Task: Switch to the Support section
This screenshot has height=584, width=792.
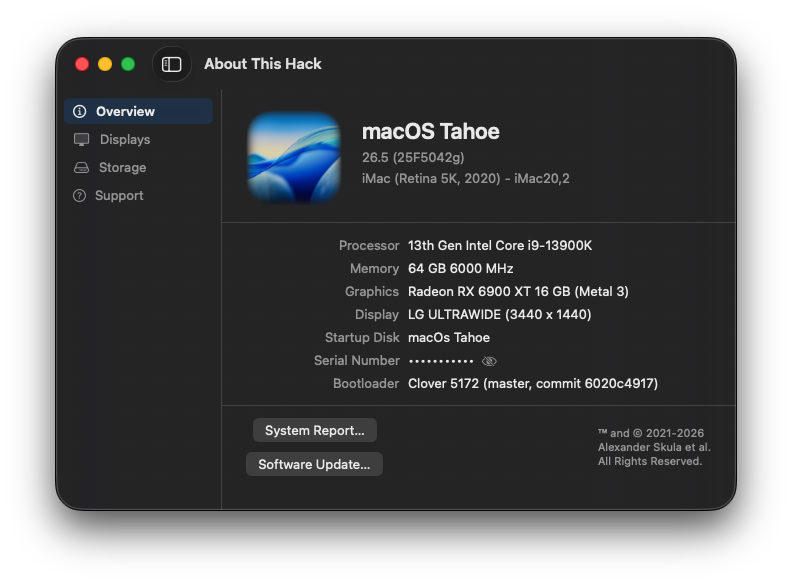Action: tap(138, 196)
